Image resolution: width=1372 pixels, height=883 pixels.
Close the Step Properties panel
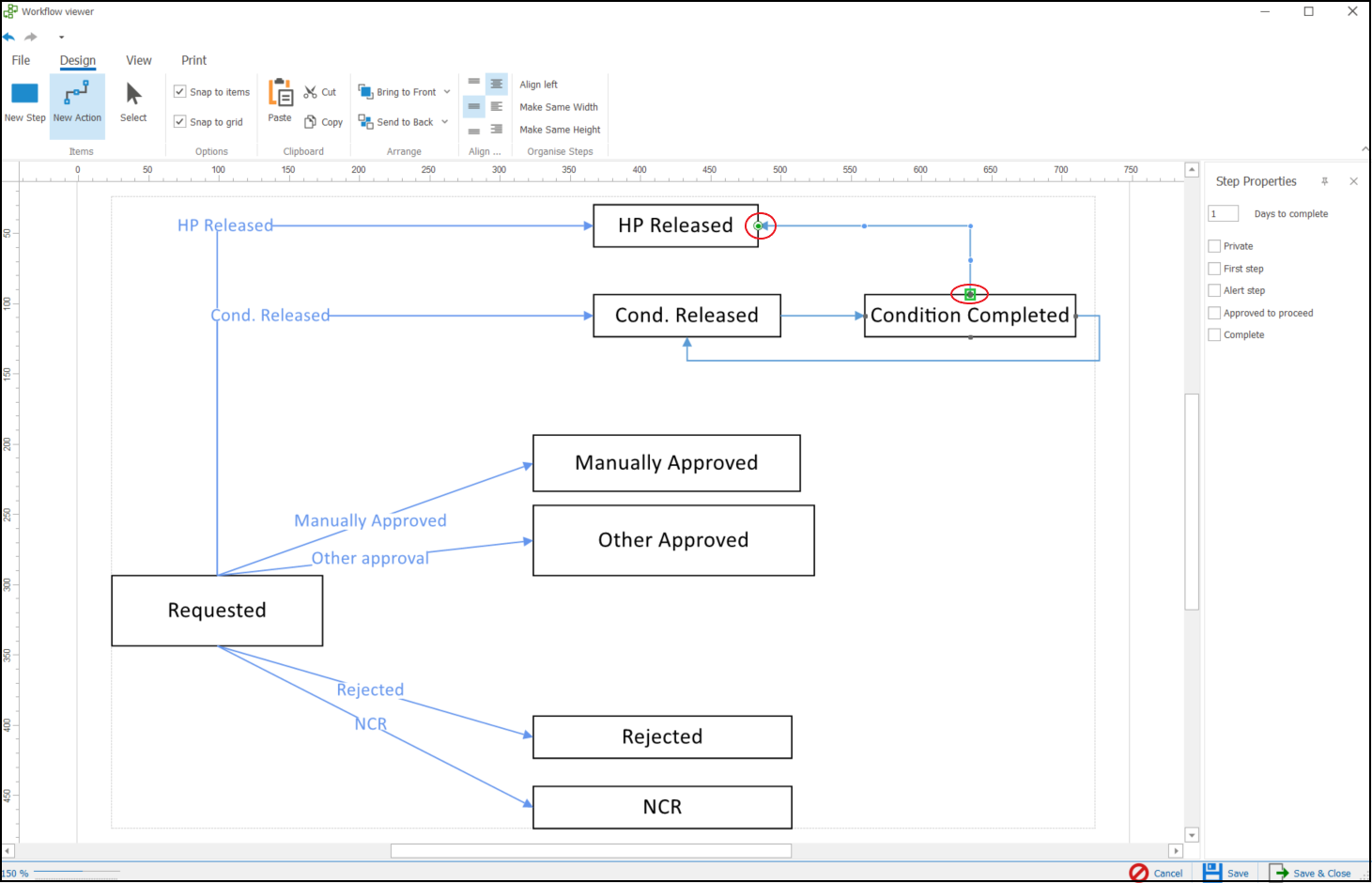coord(1353,181)
